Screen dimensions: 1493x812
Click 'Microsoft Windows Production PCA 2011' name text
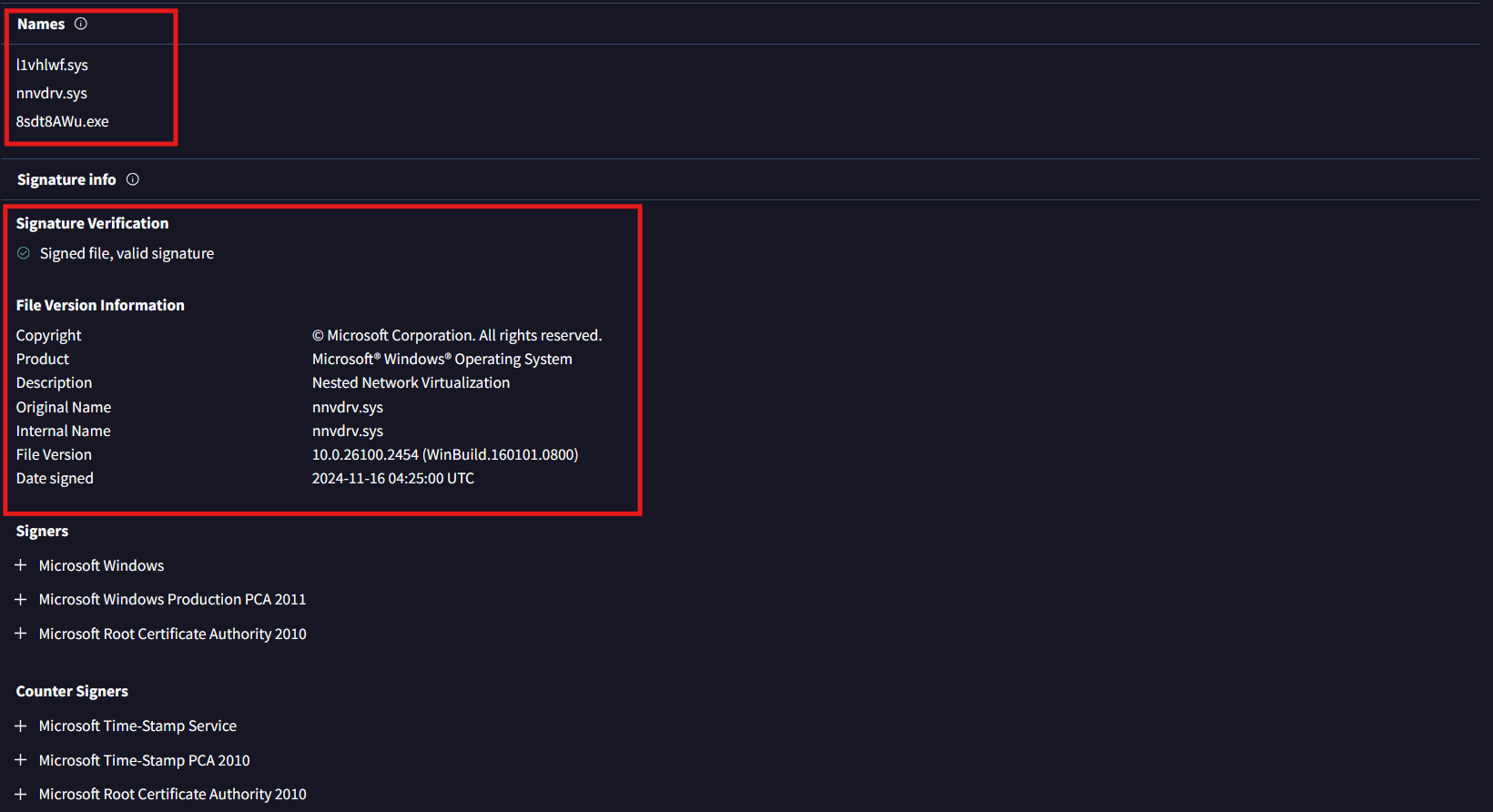[172, 599]
